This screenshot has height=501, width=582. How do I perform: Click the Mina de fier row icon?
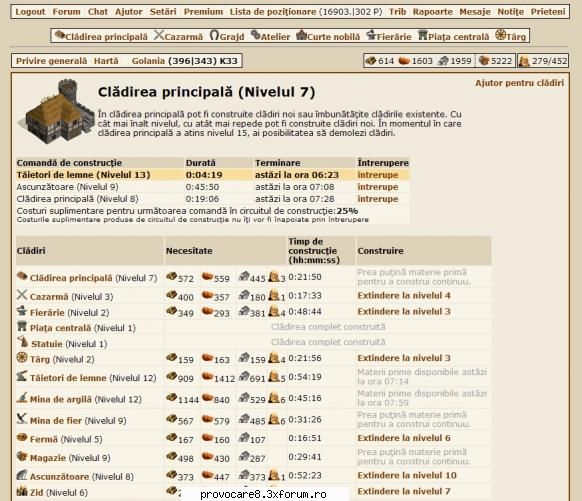pos(22,419)
